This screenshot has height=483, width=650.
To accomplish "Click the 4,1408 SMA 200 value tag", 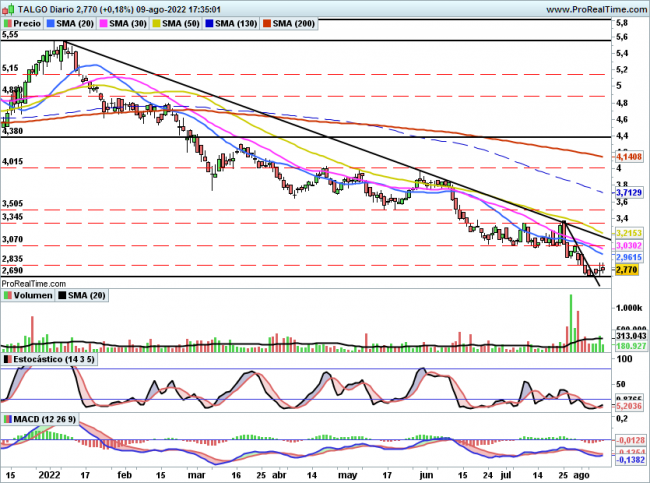I will coord(628,157).
